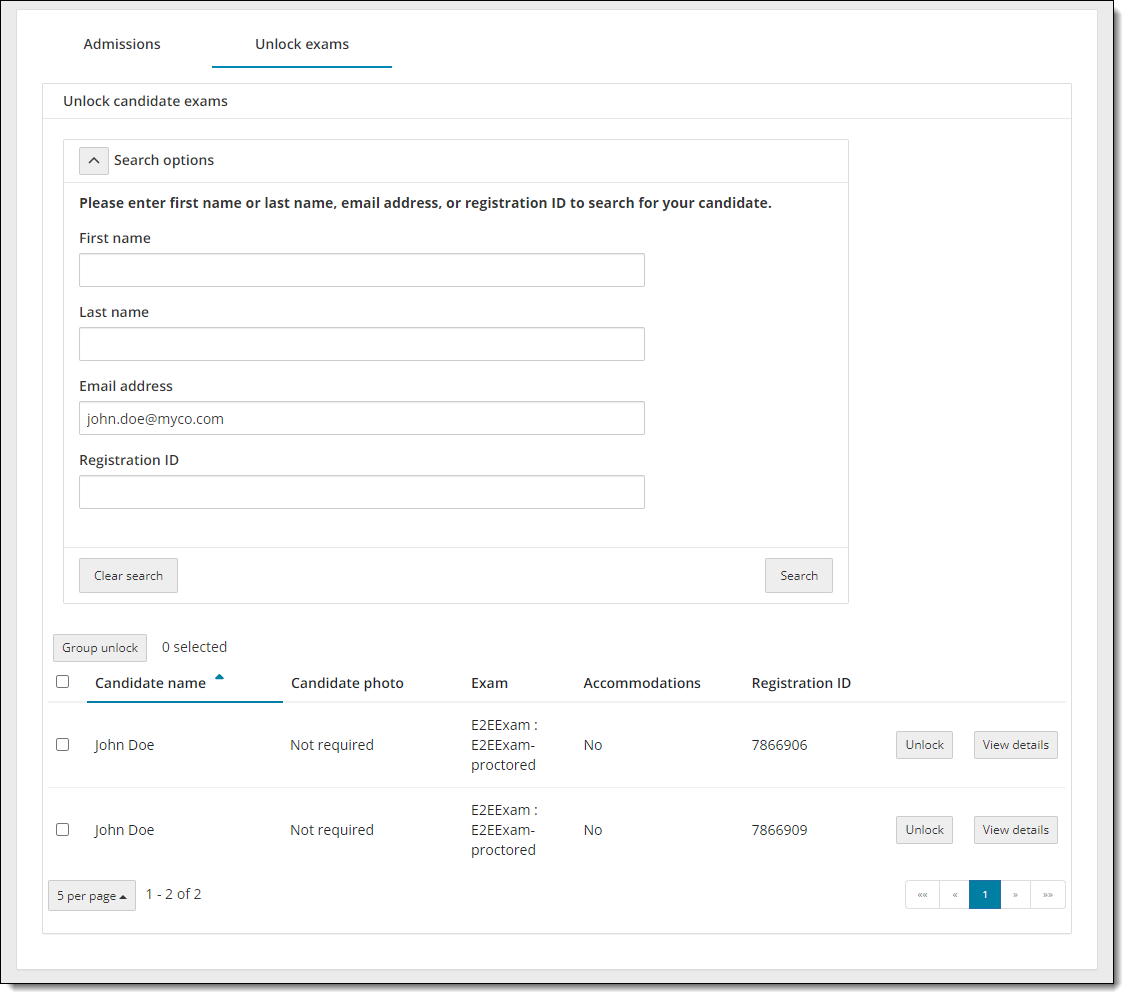This screenshot has width=1129, height=999.
Task: View details for registration 7866909
Action: pos(1015,830)
